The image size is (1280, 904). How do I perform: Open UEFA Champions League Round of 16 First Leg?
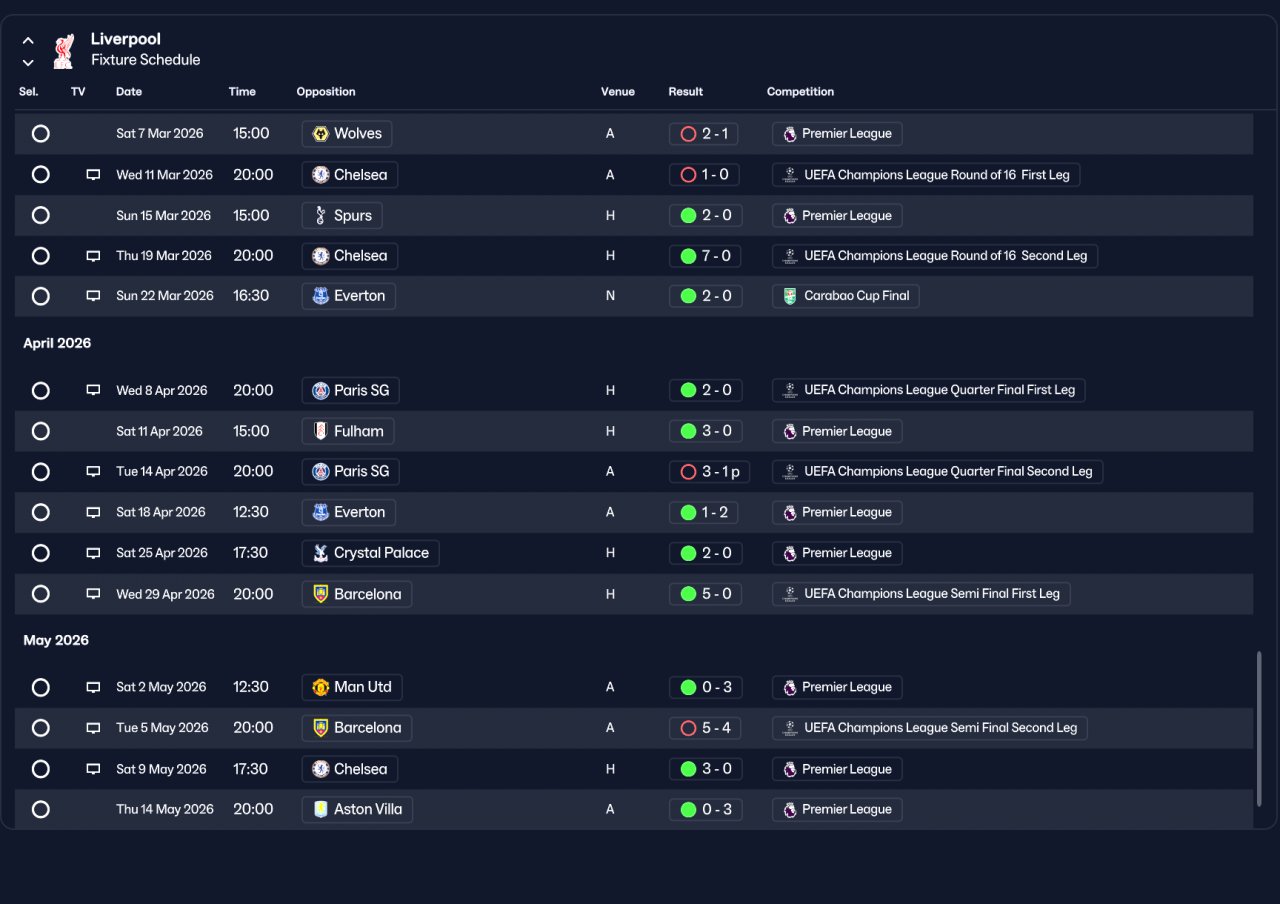926,175
